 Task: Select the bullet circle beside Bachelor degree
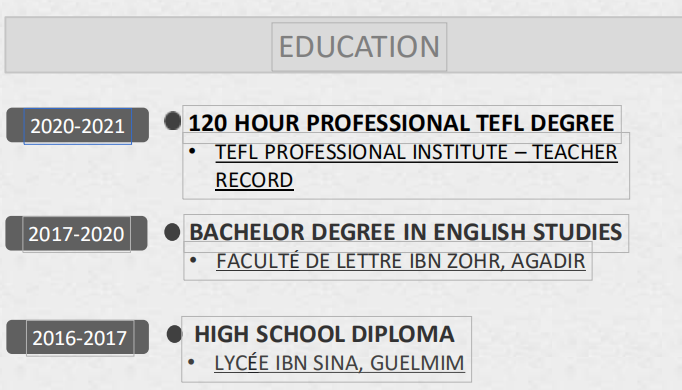pos(172,232)
